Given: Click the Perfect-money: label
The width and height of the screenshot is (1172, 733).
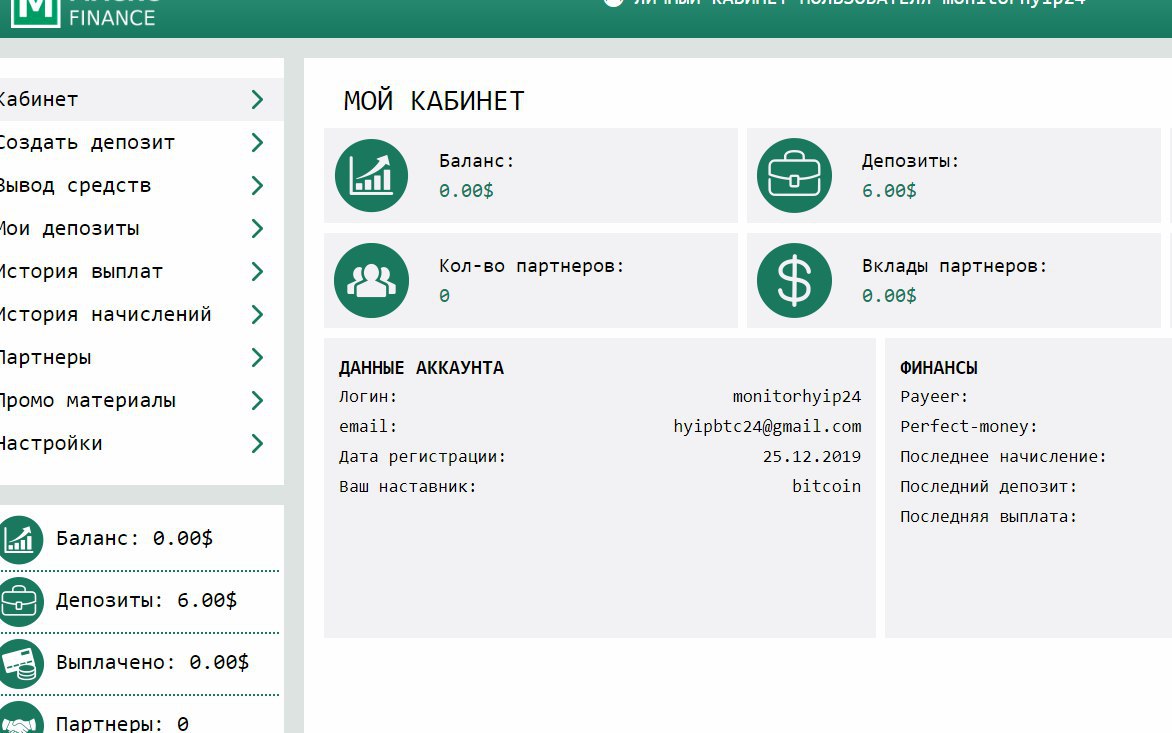Looking at the screenshot, I should point(969,427).
